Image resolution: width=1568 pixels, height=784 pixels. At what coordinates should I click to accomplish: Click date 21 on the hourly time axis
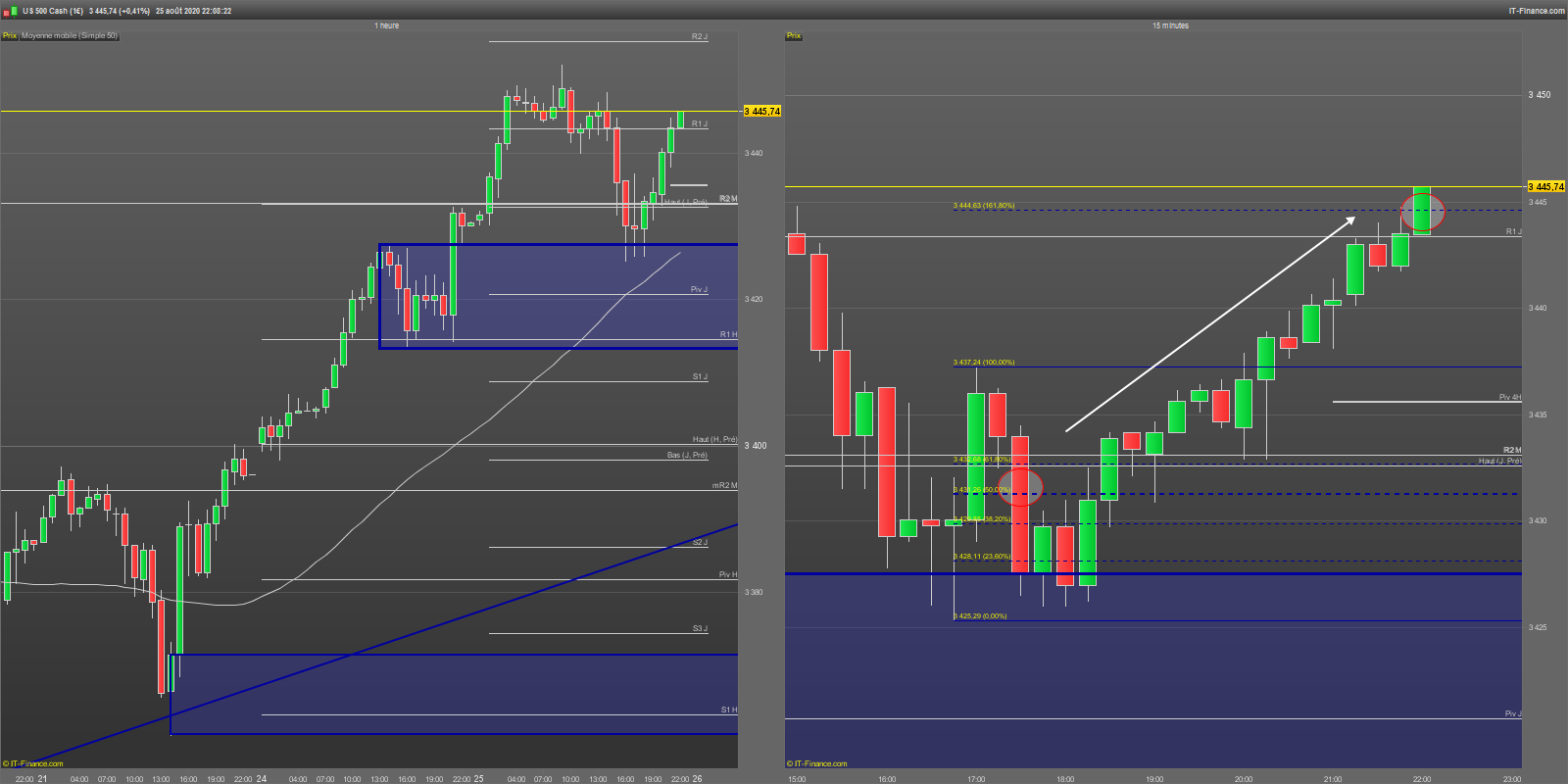(42, 779)
